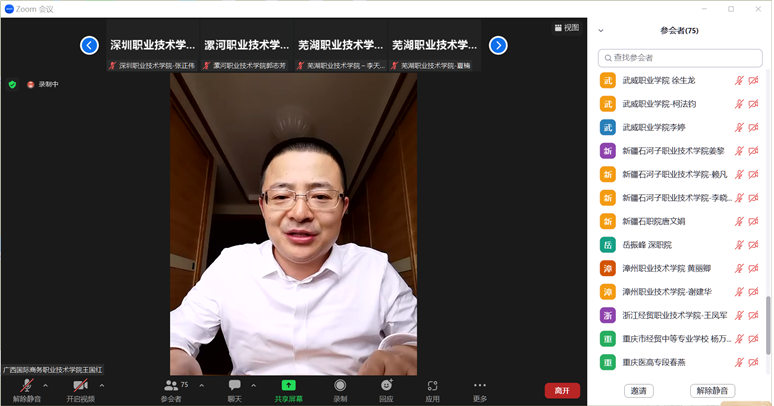The image size is (774, 406).
Task: Open the Reactions (回应) icon
Action: click(386, 386)
